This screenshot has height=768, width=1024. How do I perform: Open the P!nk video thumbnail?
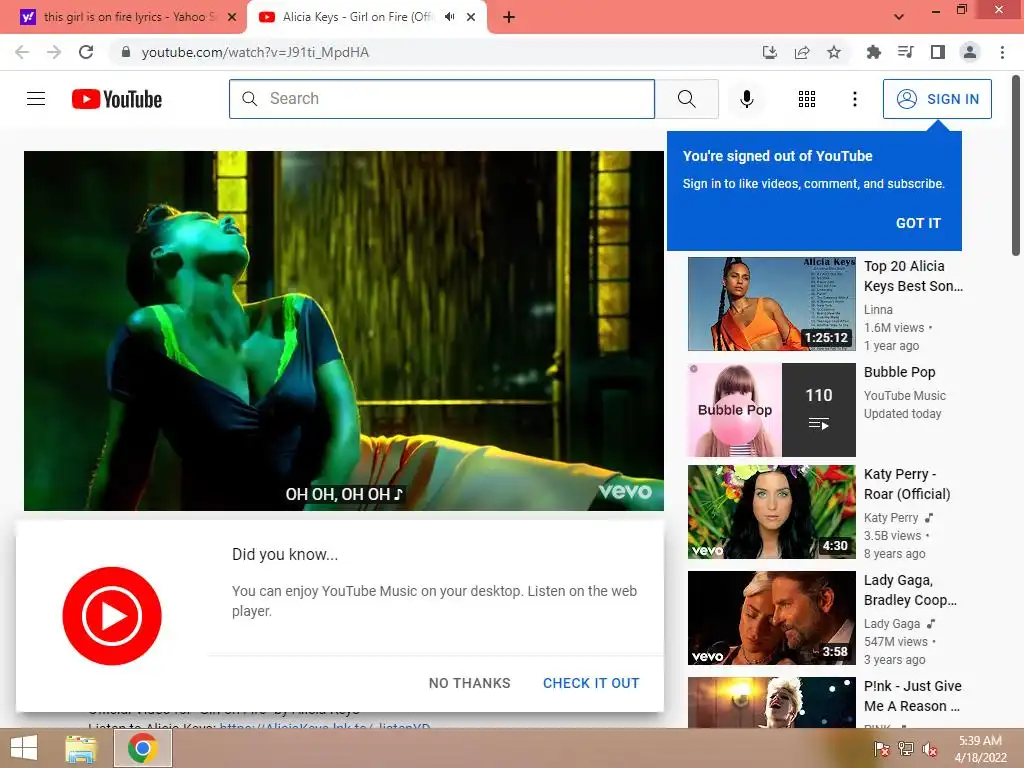point(771,702)
